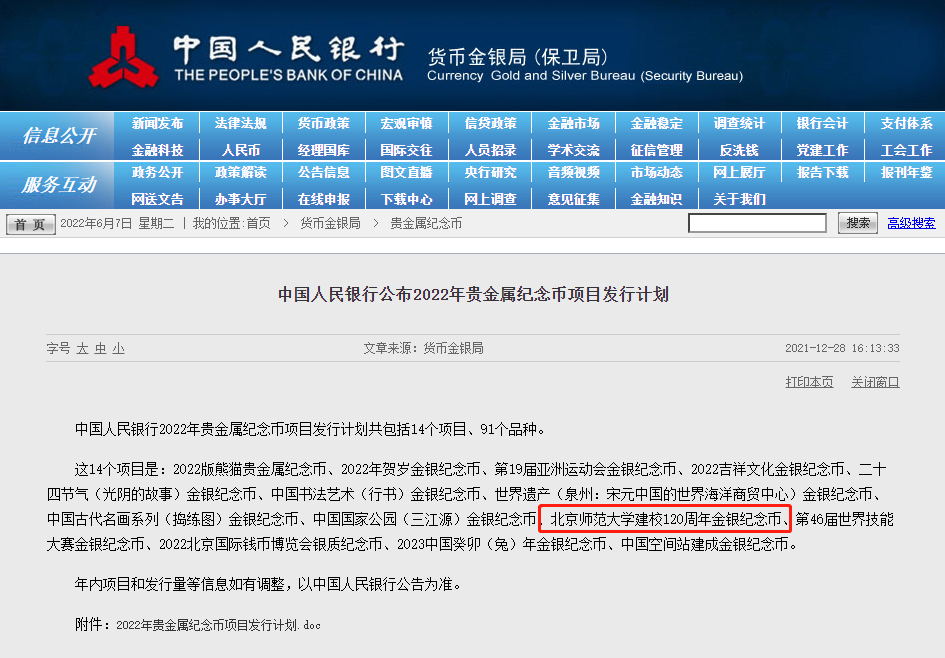Open 金融市场 navigation item
Screen dimensions: 945x658
click(x=574, y=124)
